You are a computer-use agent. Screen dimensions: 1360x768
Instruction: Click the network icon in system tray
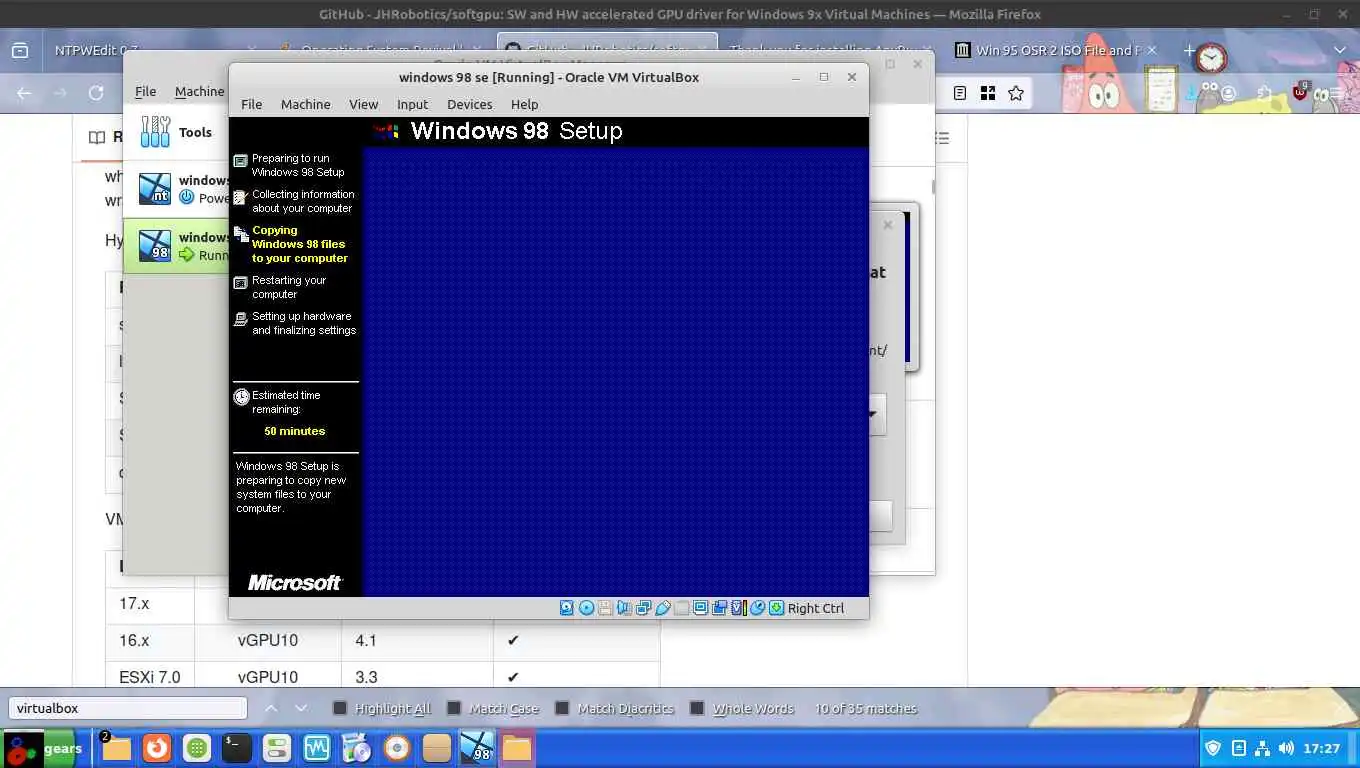pos(1263,748)
